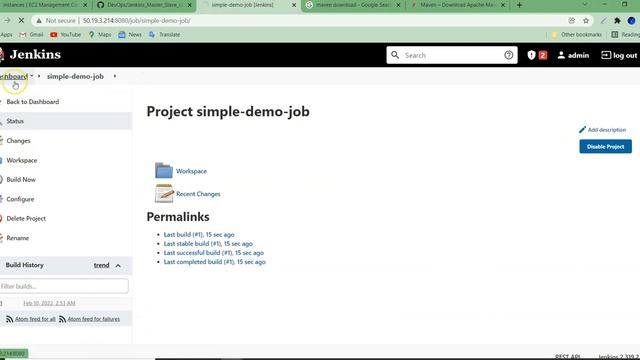The height and width of the screenshot is (360, 640).
Task: Click the admin user link
Action: point(578,55)
